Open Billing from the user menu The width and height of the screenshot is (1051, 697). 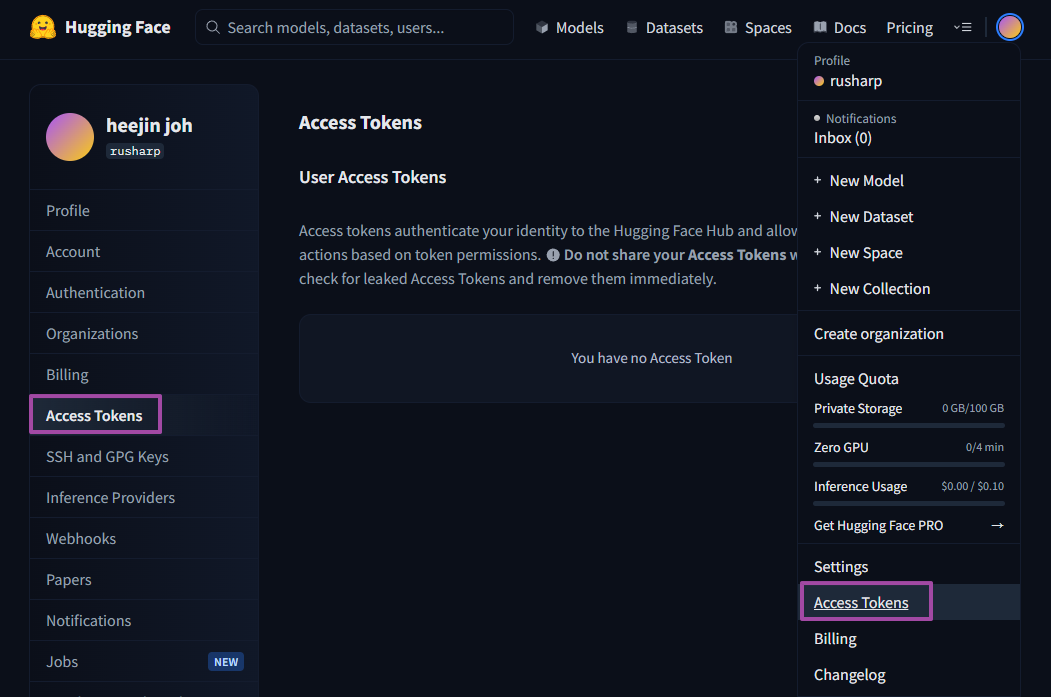coord(909,639)
